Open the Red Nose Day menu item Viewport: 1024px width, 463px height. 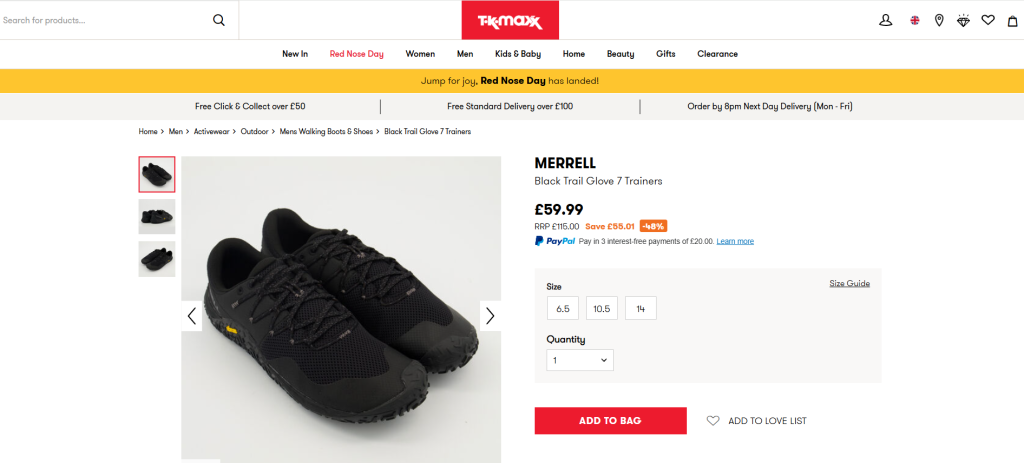[357, 54]
